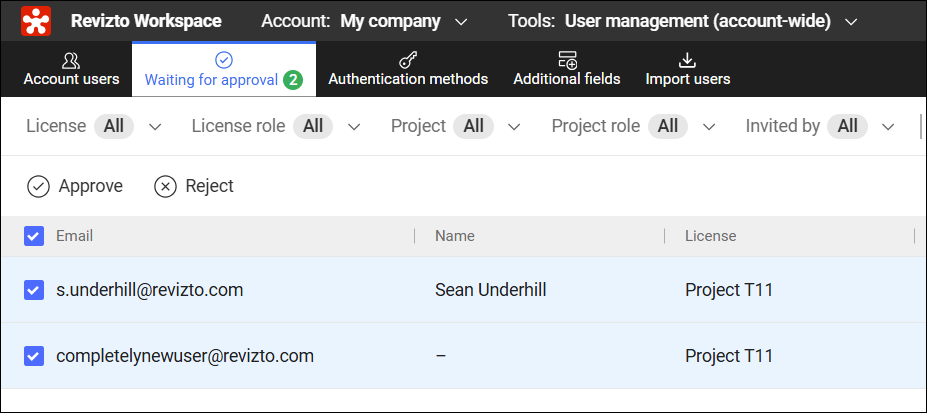Sort by the License column header
927x413 pixels.
pos(711,236)
